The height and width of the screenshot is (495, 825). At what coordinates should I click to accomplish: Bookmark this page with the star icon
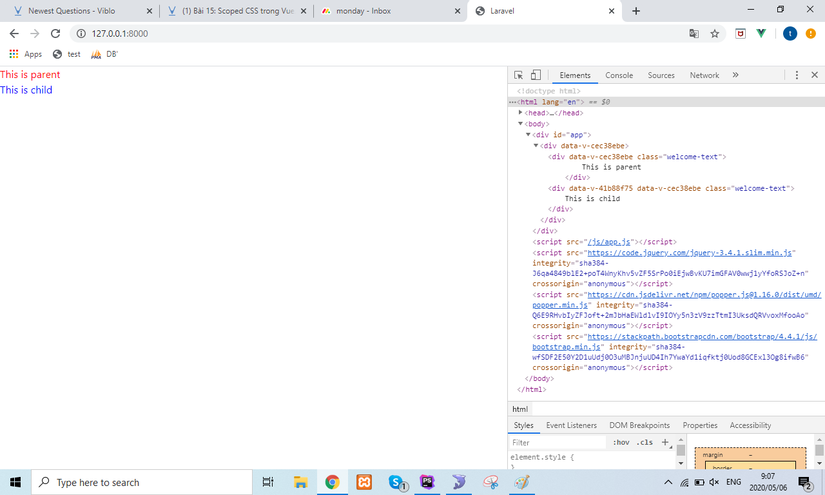[715, 33]
